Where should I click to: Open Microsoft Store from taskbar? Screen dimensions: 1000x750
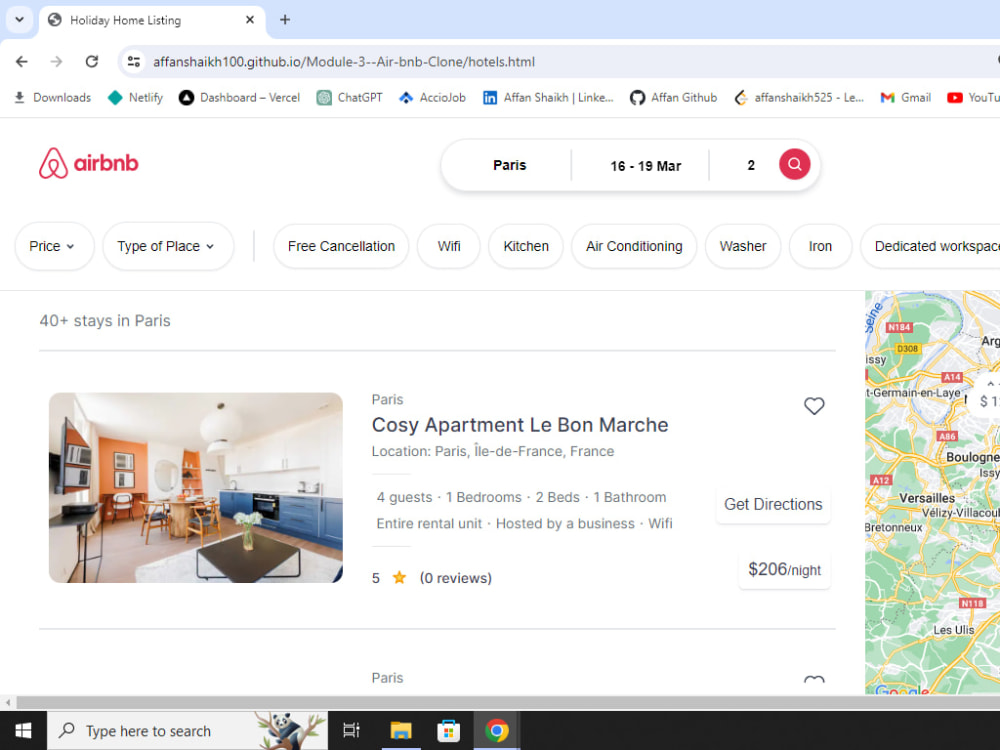(448, 730)
